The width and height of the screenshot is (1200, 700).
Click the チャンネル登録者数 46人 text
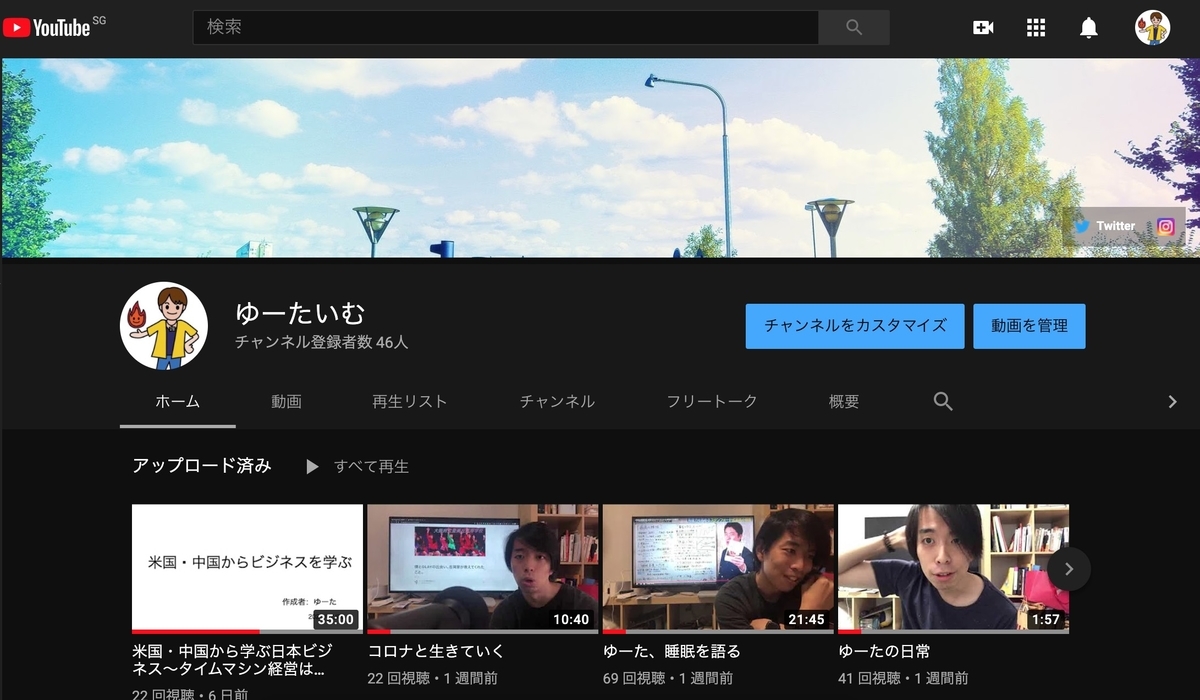(321, 342)
